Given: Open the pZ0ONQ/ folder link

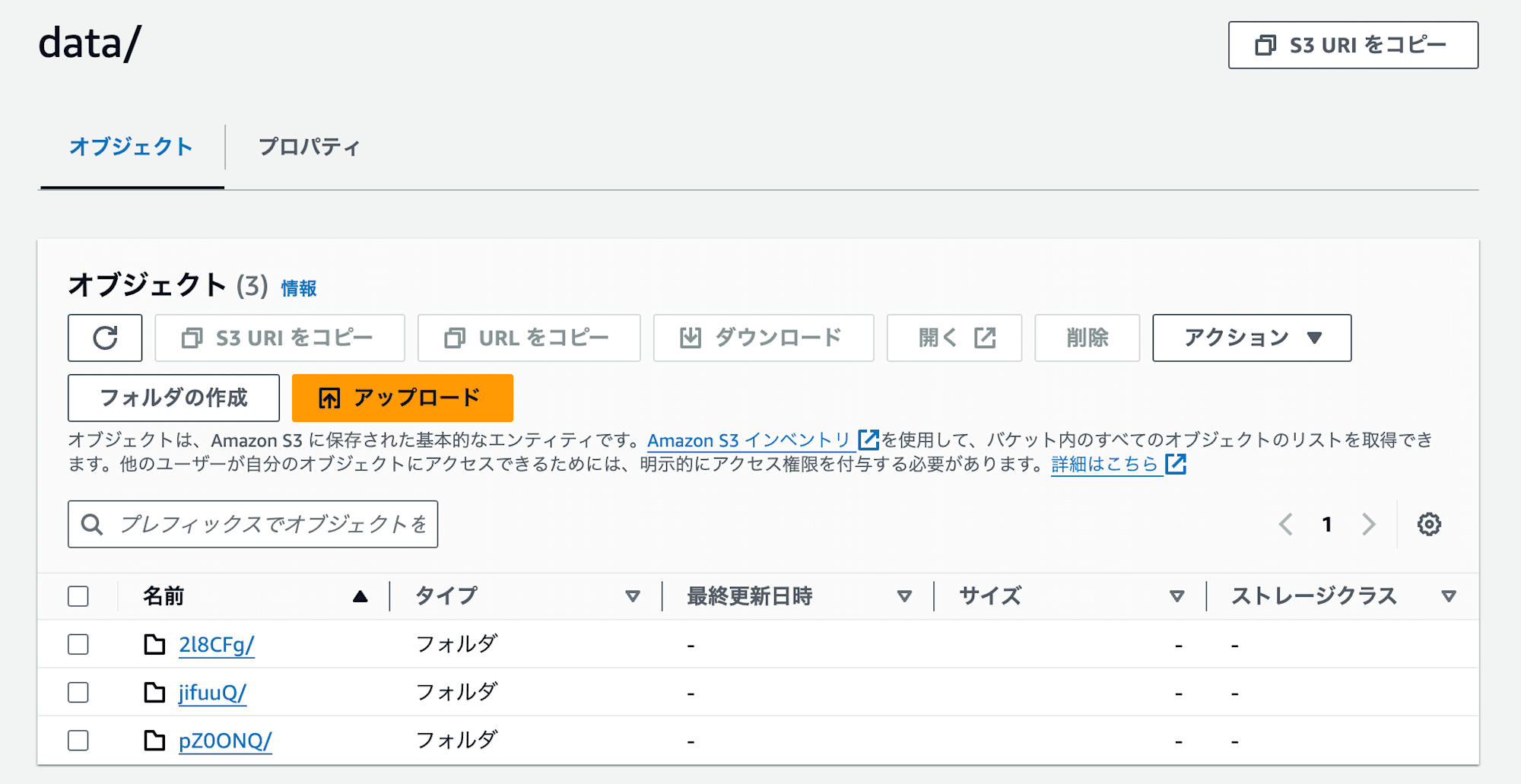Looking at the screenshot, I should coord(225,741).
